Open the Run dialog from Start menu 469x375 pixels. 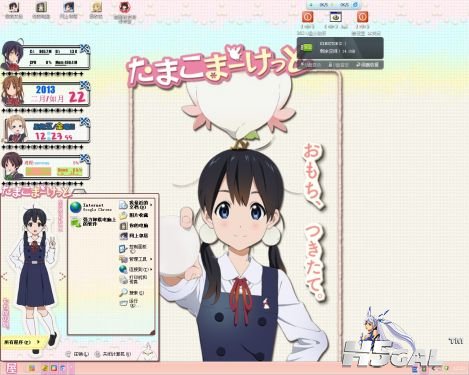coord(129,303)
